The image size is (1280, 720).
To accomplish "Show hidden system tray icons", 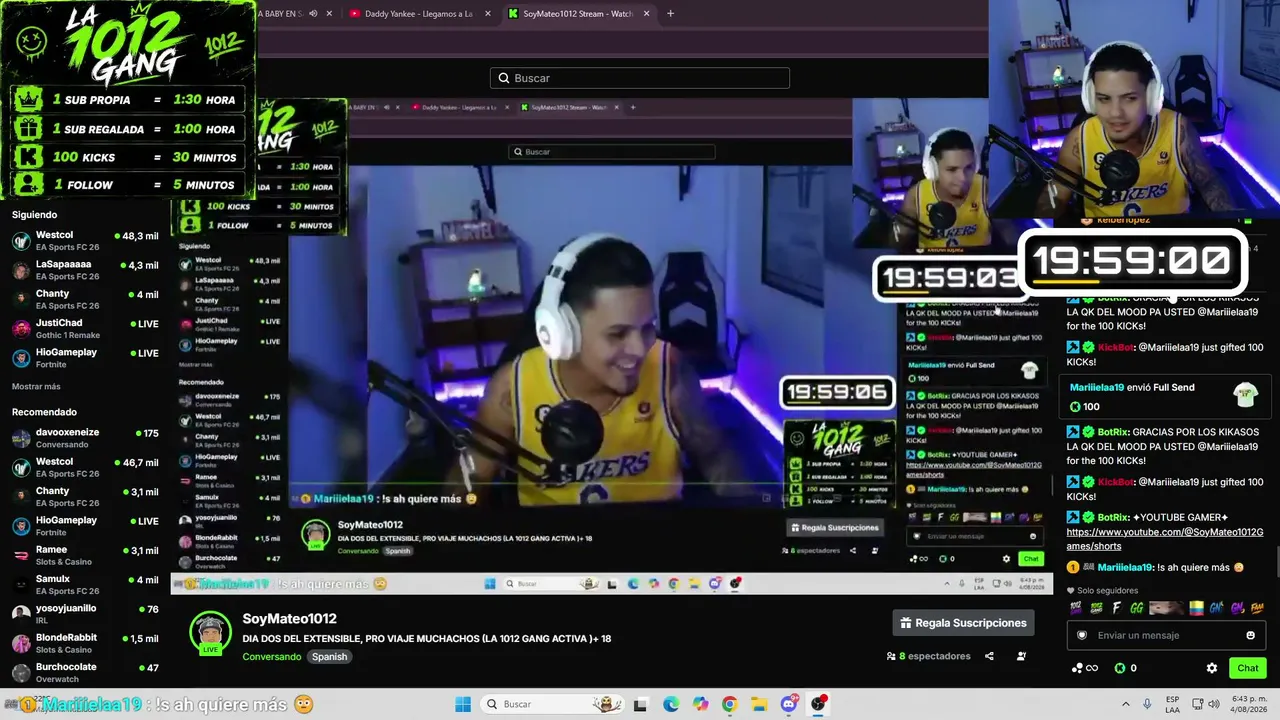I will point(1125,704).
